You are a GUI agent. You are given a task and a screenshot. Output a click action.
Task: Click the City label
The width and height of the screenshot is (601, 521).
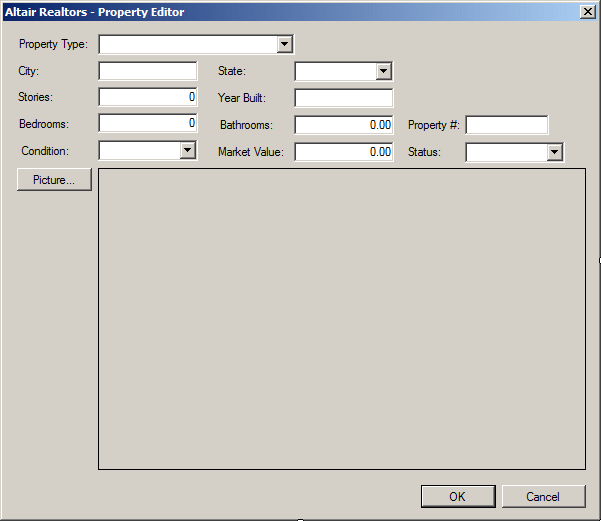(x=28, y=71)
